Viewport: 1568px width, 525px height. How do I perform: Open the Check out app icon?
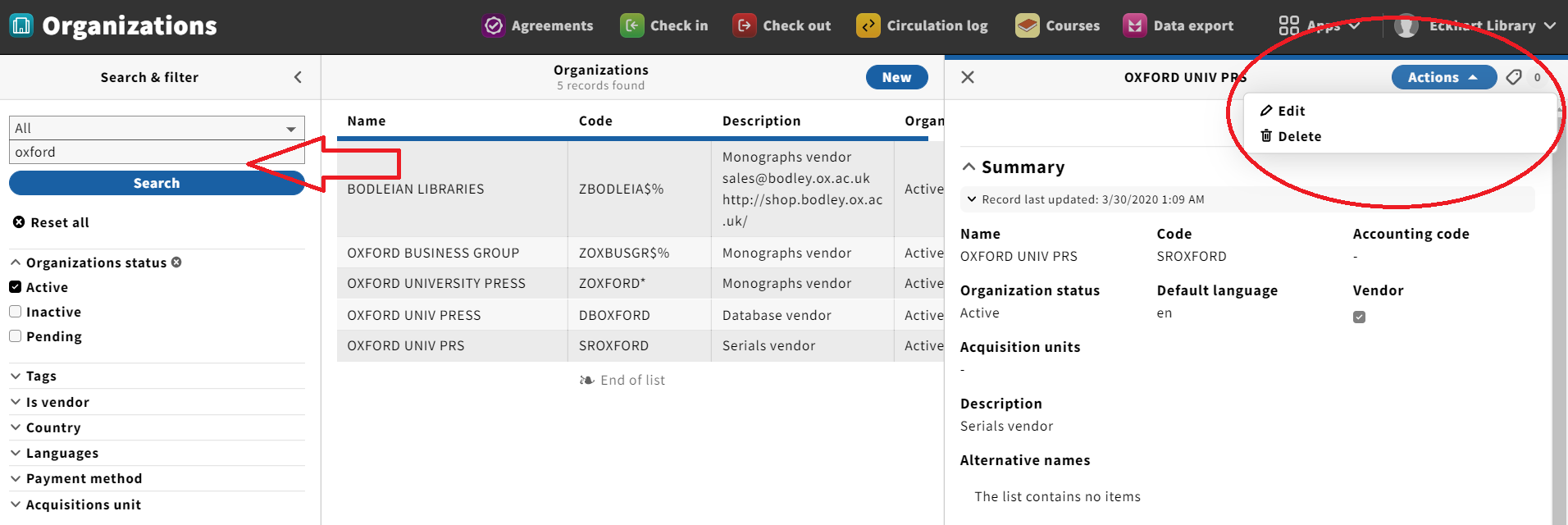pos(745,25)
